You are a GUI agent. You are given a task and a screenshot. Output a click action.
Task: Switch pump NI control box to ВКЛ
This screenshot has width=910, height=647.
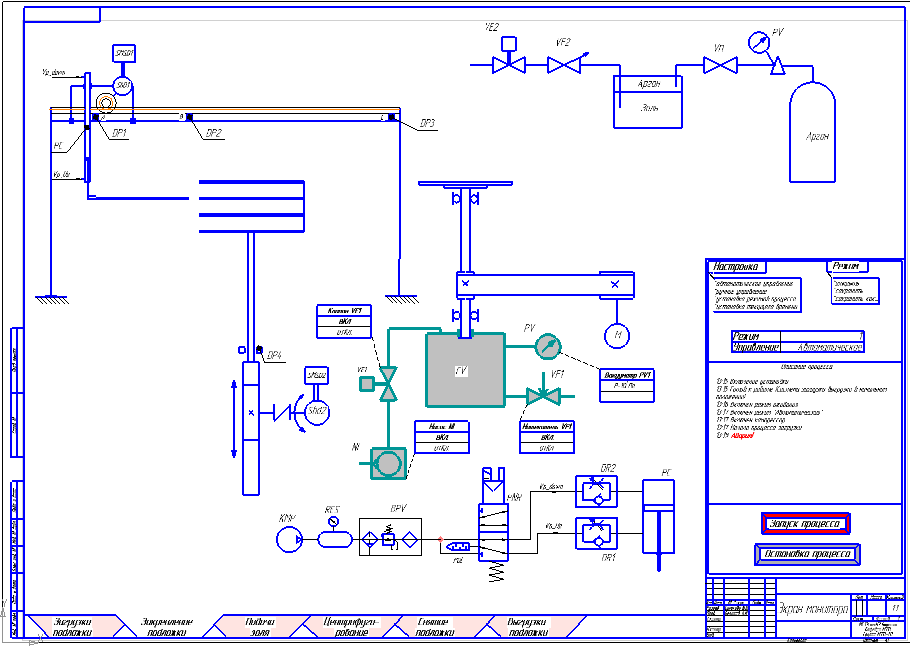[x=442, y=438]
